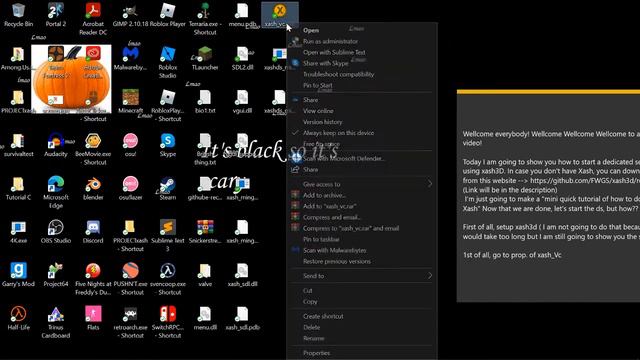Select the Trinus Cardboard desktop icon
Viewport: 640px width, 360px height.
(56, 322)
